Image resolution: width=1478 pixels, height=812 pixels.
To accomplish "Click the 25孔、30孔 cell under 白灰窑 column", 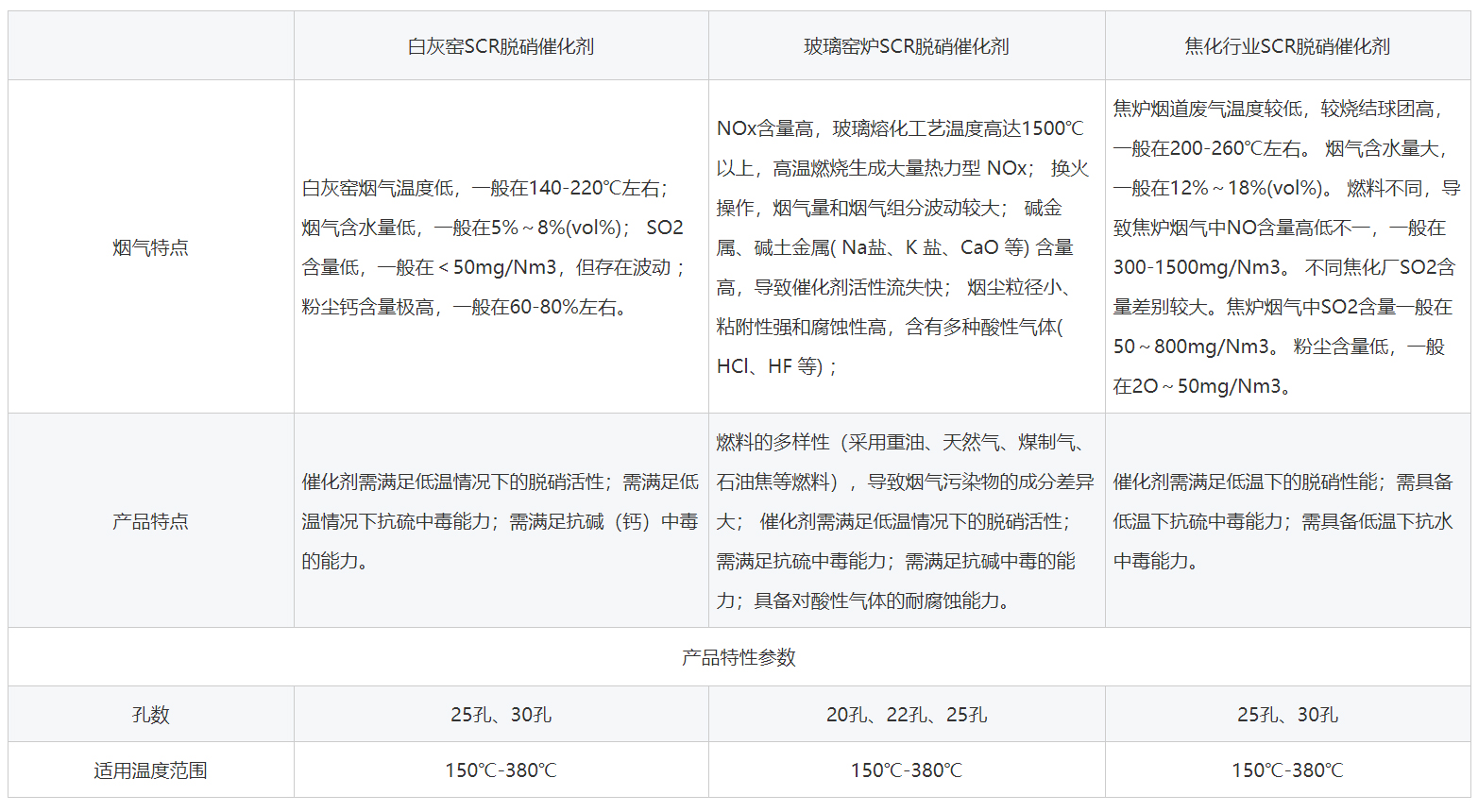I will (x=501, y=713).
